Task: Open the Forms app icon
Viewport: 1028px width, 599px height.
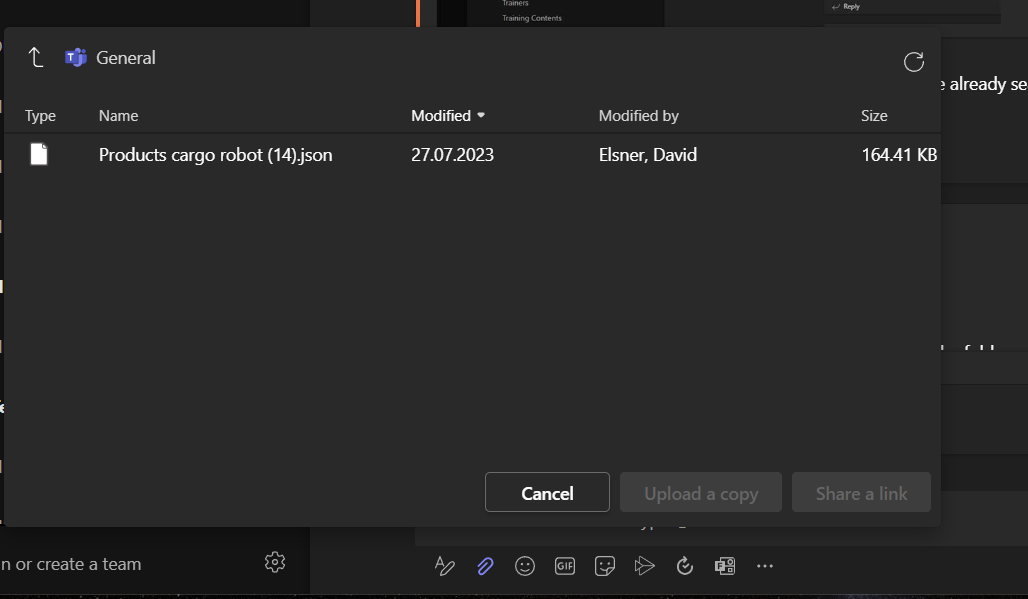Action: (725, 566)
